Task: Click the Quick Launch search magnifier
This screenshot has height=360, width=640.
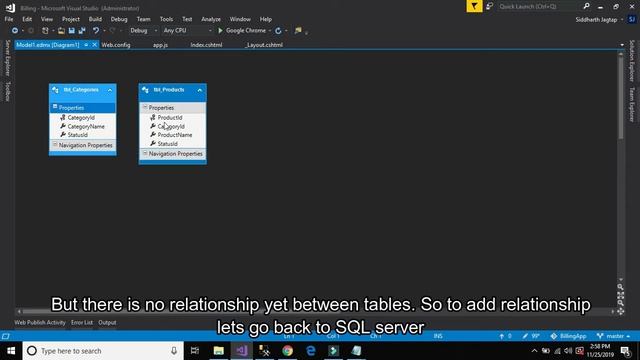Action: pos(586,6)
